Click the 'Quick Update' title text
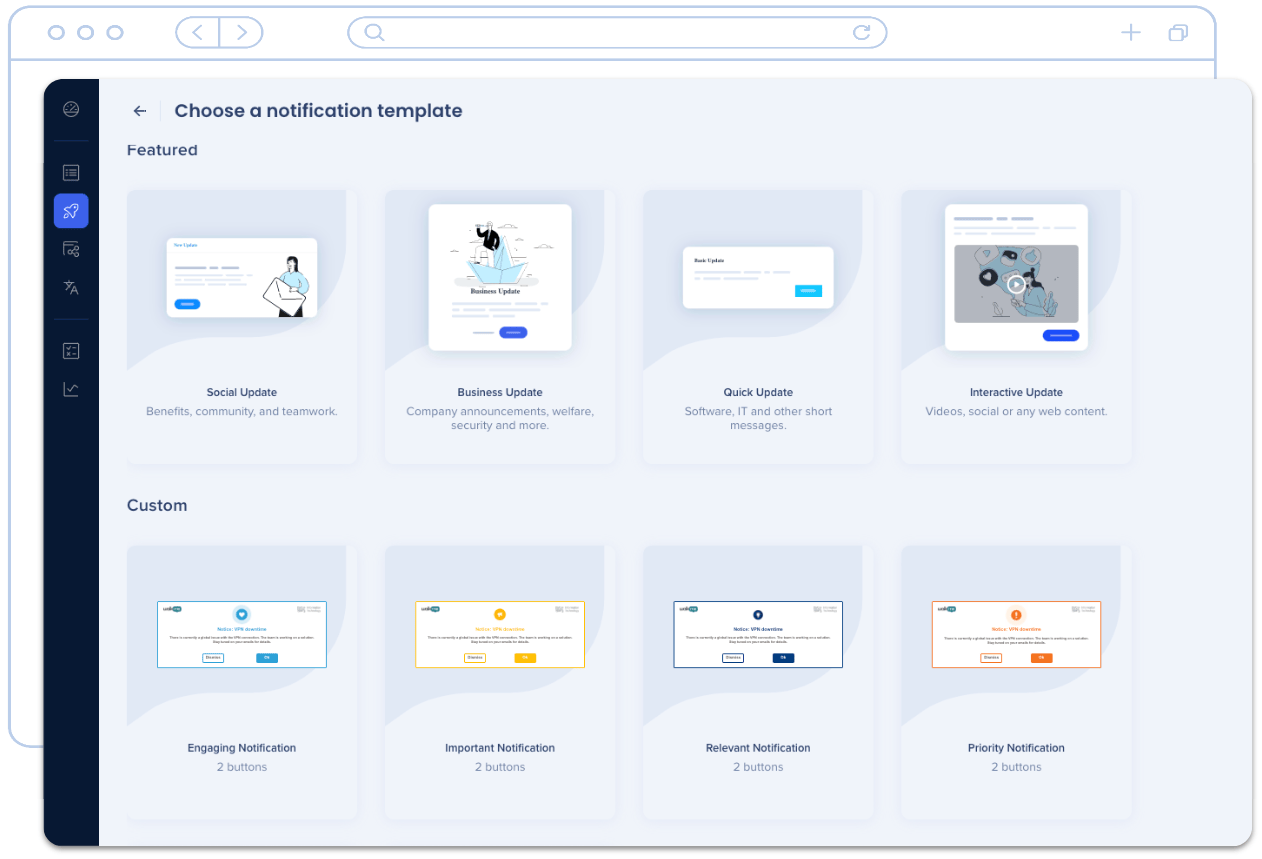The height and width of the screenshot is (859, 1262). coord(758,393)
